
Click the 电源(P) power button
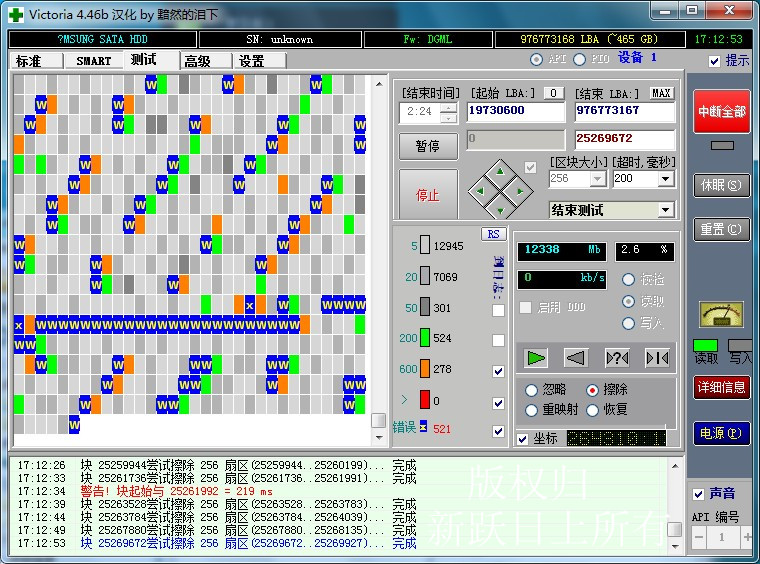721,433
